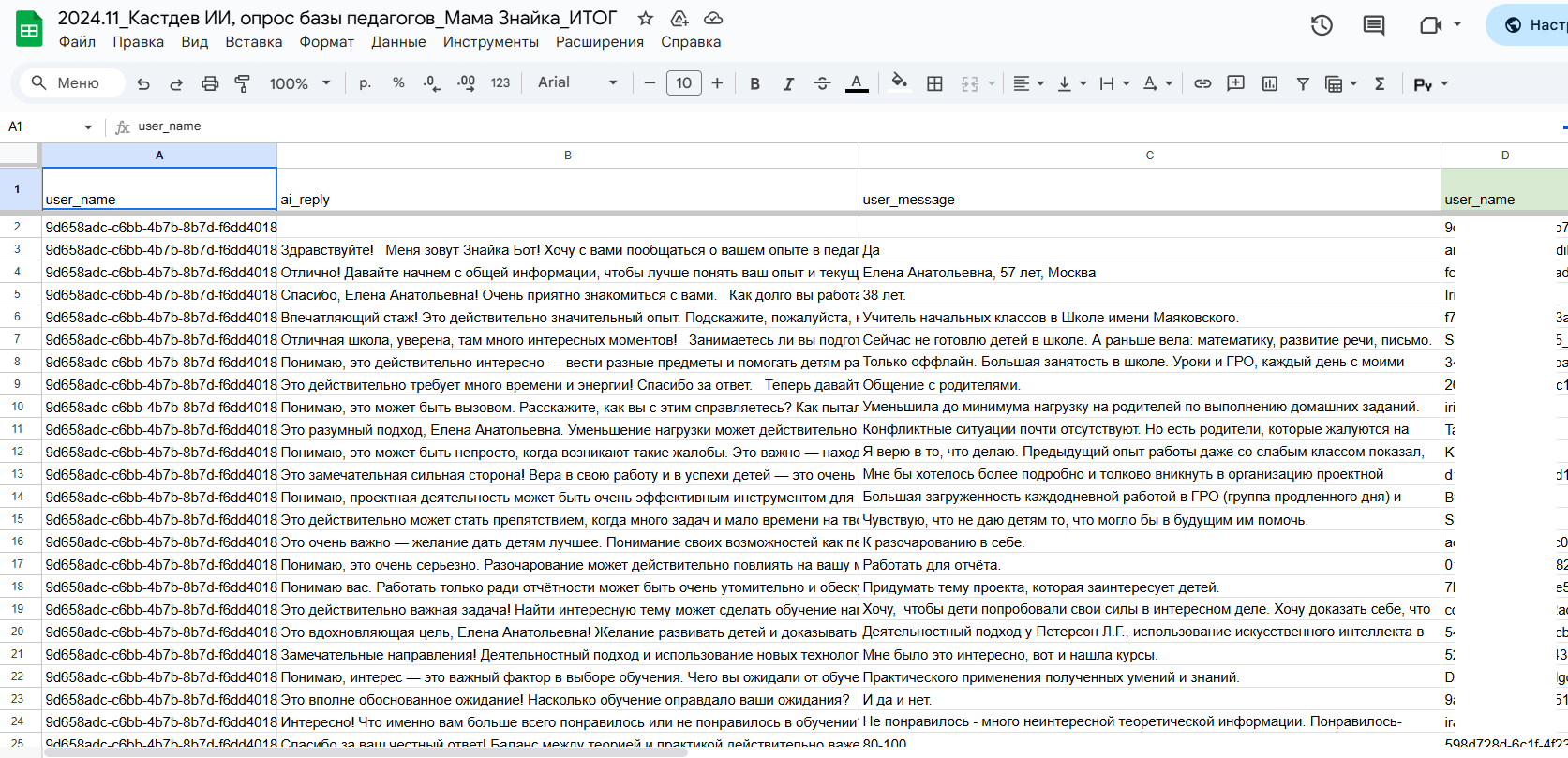
Task: Star this spreadsheet
Action: tap(646, 19)
